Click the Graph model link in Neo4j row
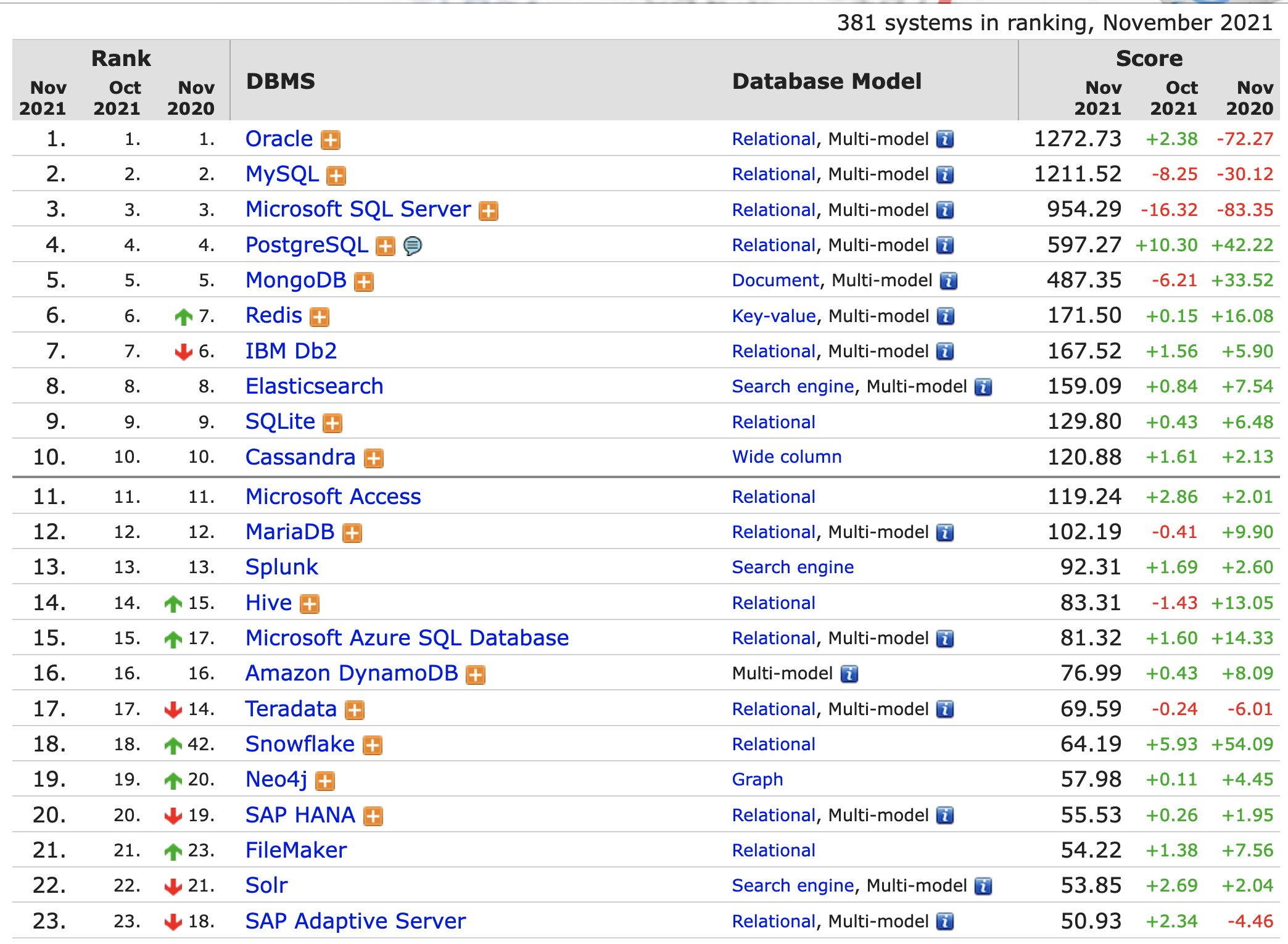This screenshot has height=944, width=1288. point(758,780)
